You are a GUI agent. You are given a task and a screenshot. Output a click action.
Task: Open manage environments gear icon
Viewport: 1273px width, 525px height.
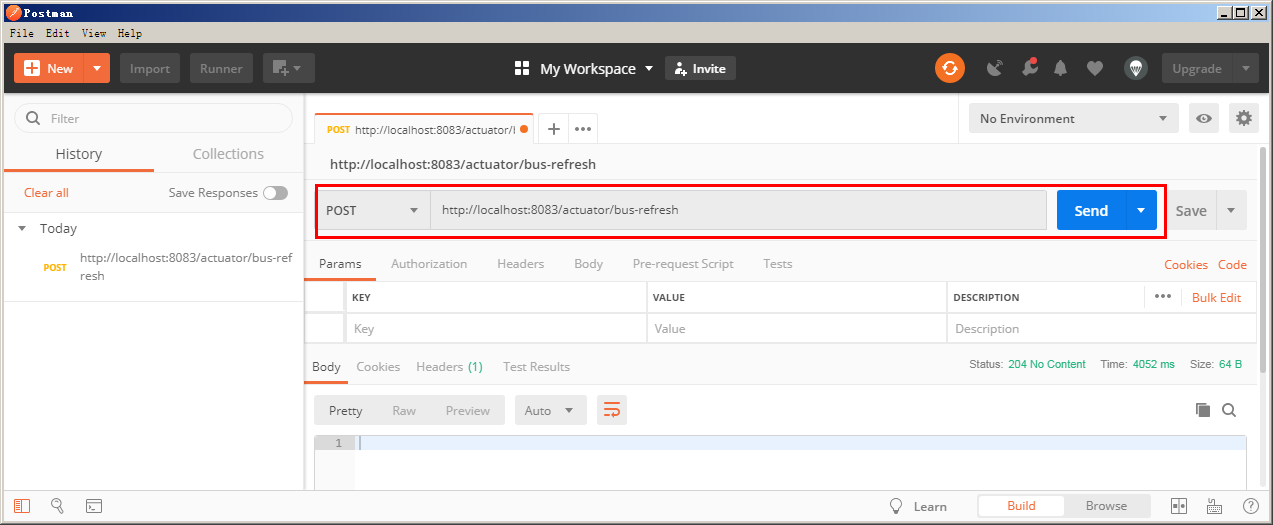(1244, 118)
